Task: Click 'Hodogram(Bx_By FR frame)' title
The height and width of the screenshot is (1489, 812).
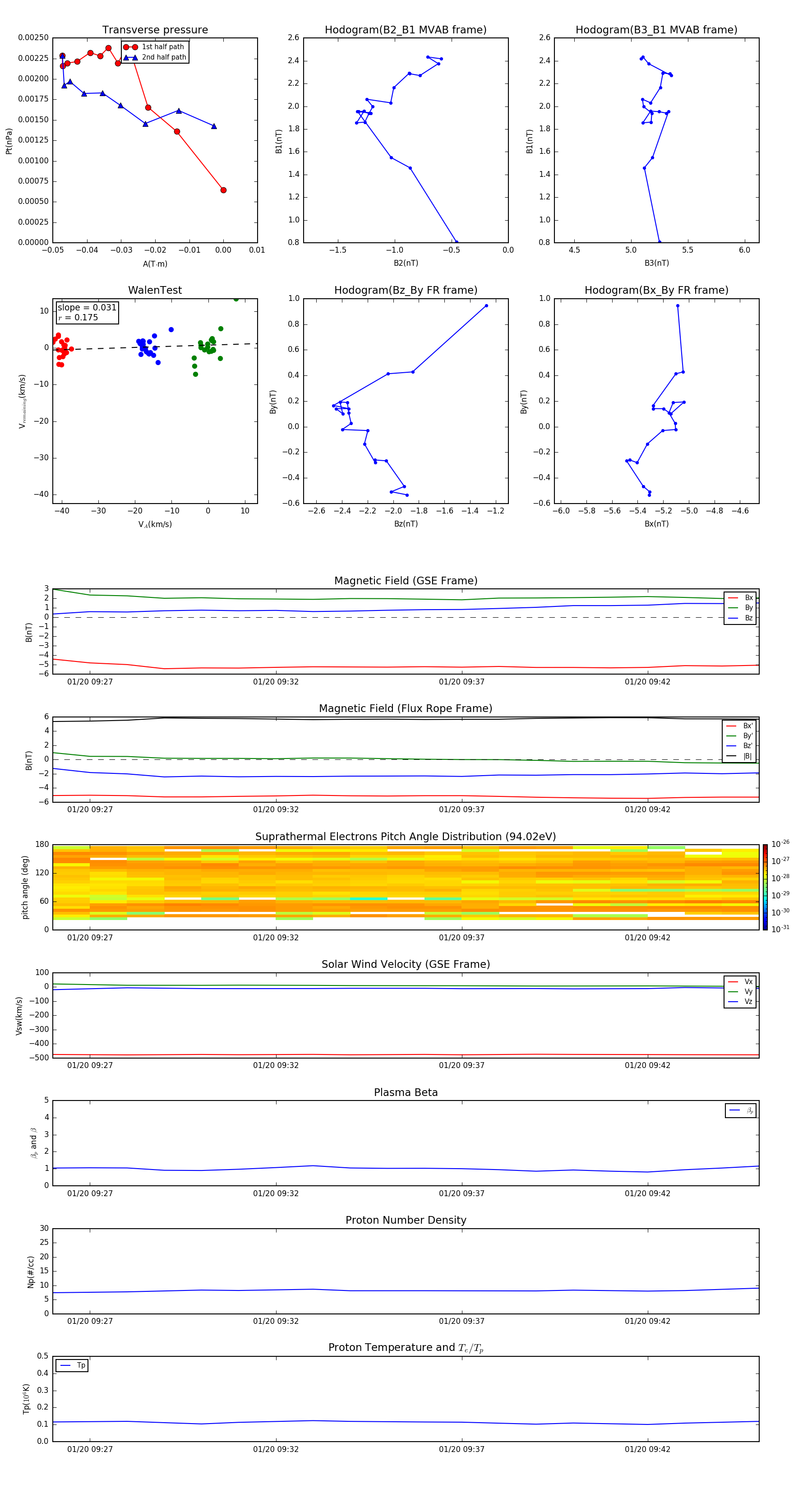Action: [x=656, y=290]
